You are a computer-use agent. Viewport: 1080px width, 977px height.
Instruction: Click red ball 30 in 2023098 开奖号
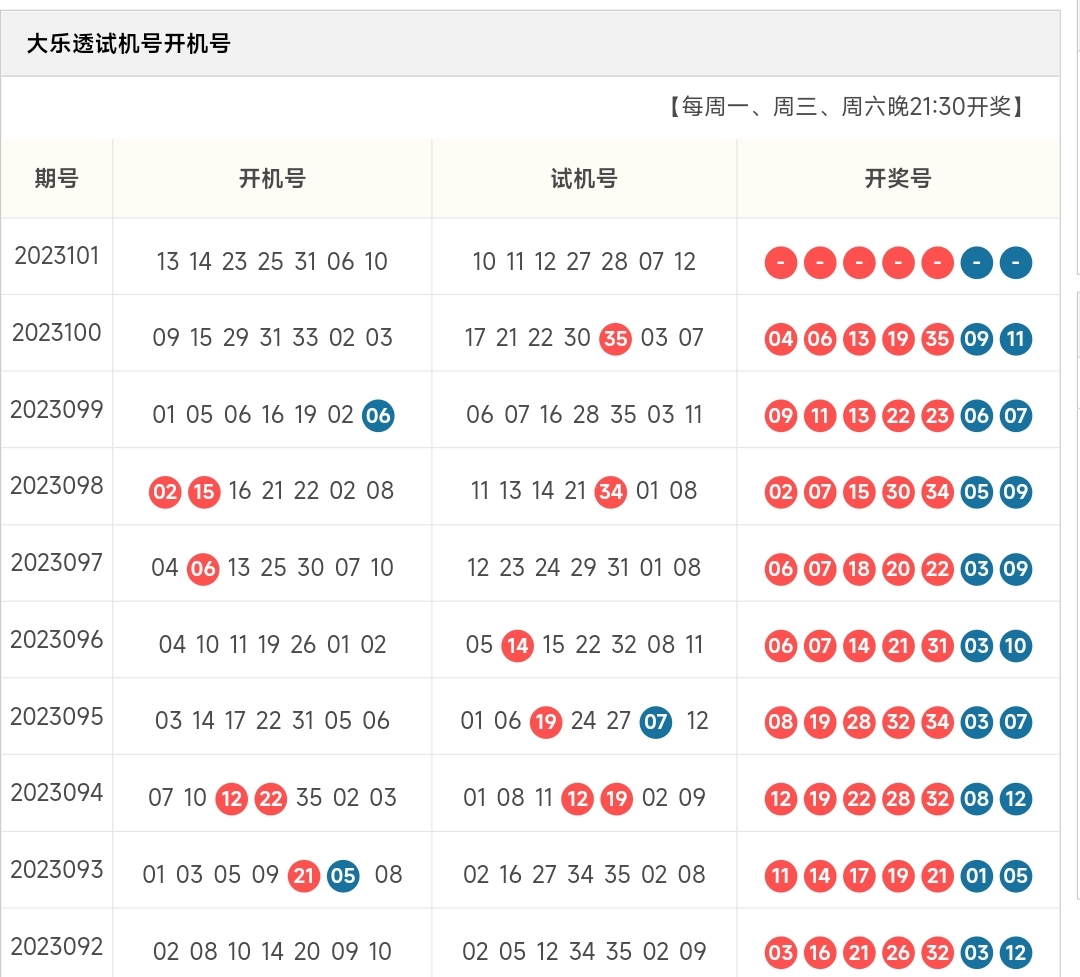pos(898,492)
